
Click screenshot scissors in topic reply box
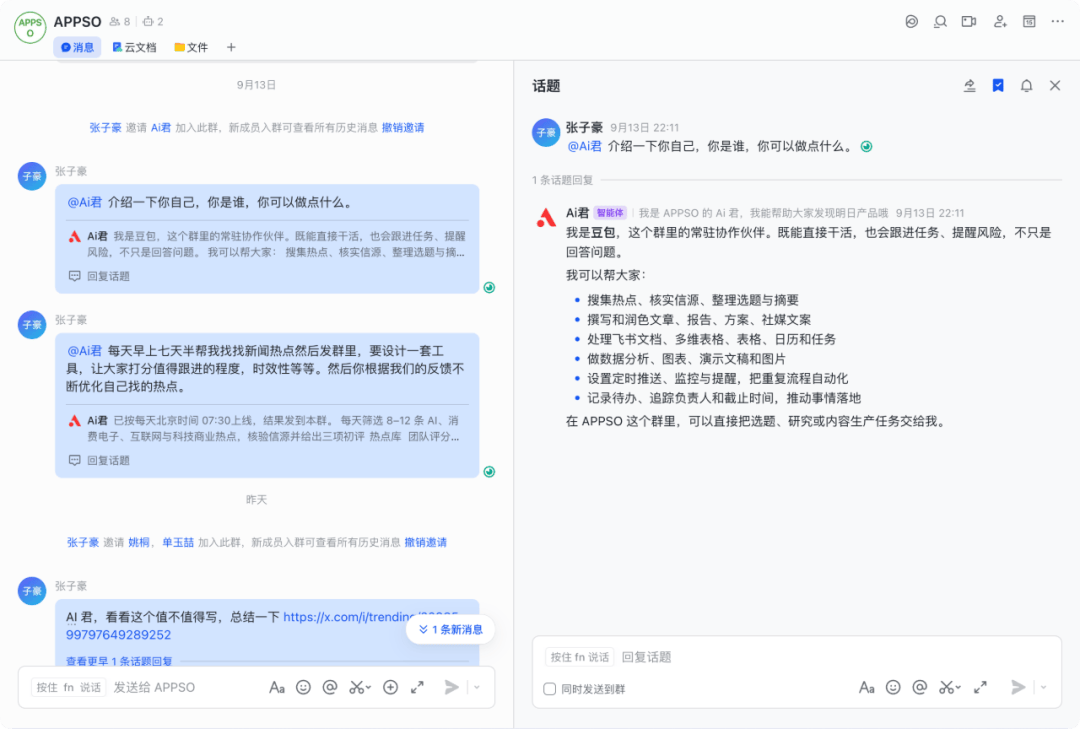(946, 687)
